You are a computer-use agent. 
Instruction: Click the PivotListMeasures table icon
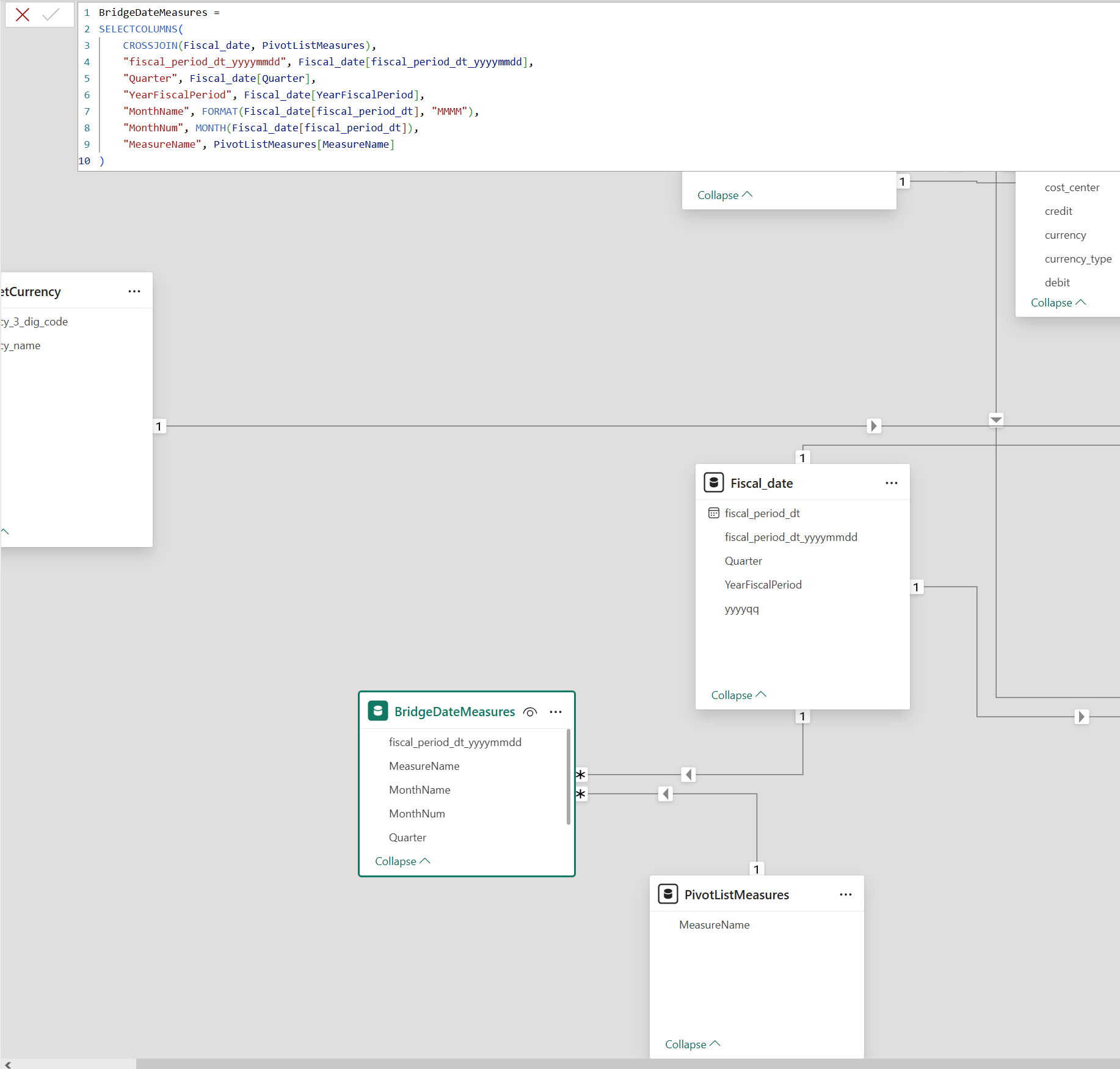click(668, 894)
